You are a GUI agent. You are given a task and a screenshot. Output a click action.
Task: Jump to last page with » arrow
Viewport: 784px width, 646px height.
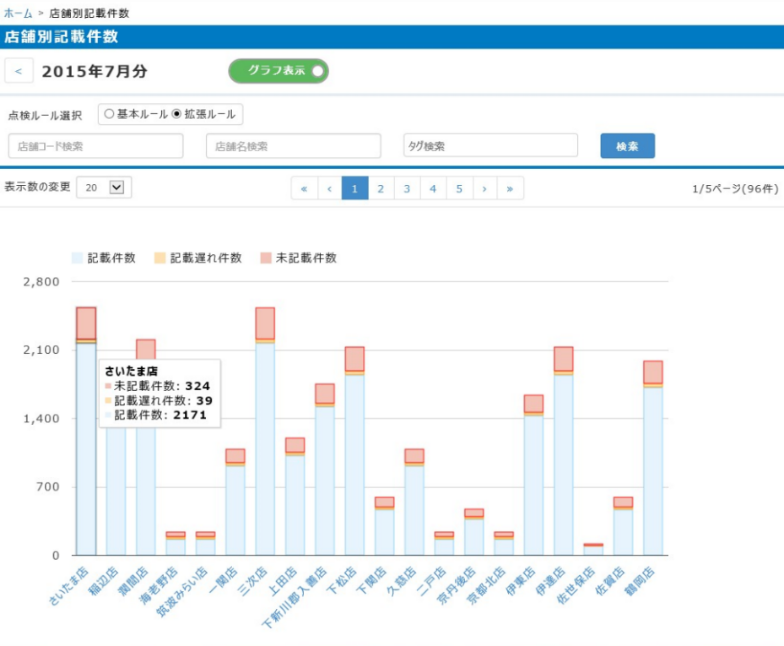tap(510, 188)
